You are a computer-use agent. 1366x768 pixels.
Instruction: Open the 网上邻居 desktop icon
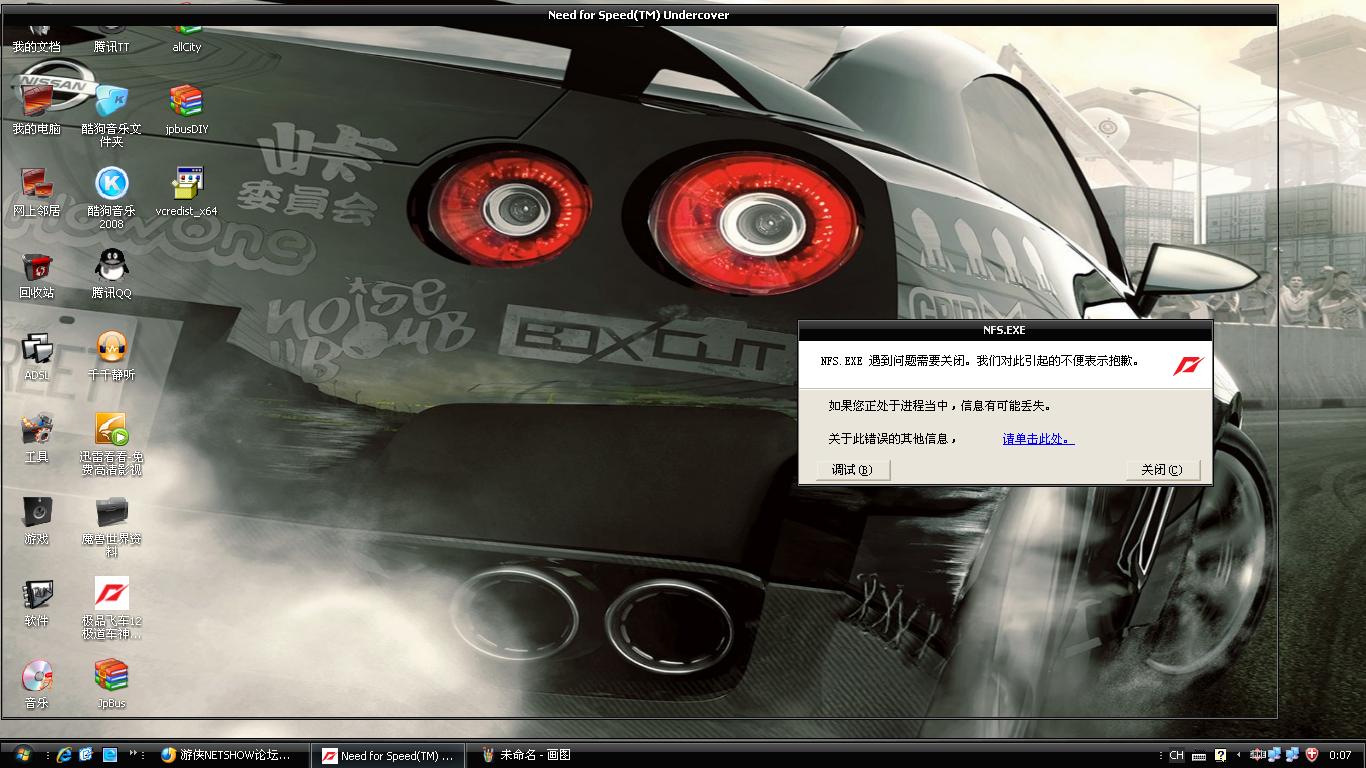coord(36,190)
